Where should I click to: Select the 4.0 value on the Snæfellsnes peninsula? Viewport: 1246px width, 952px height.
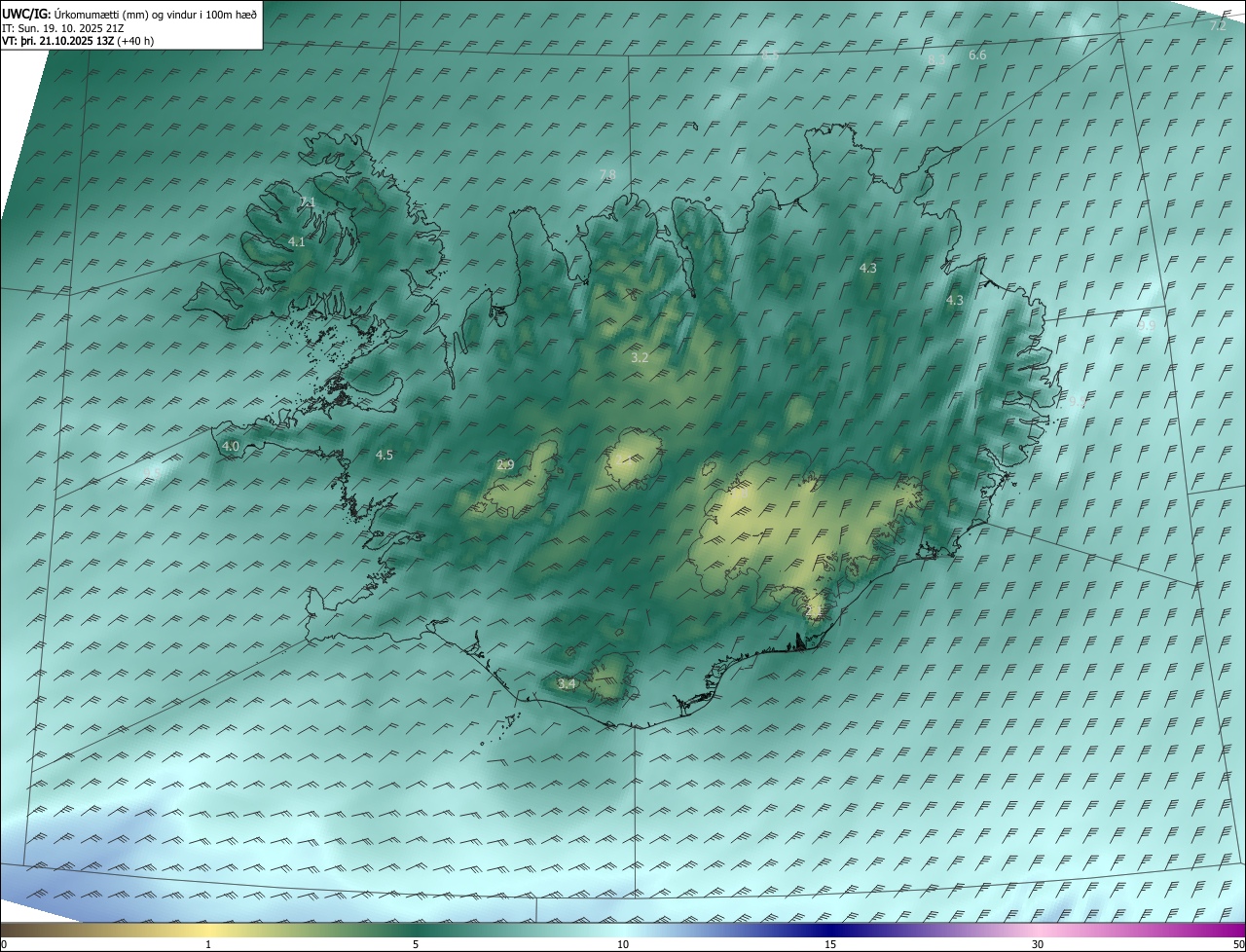(x=231, y=446)
